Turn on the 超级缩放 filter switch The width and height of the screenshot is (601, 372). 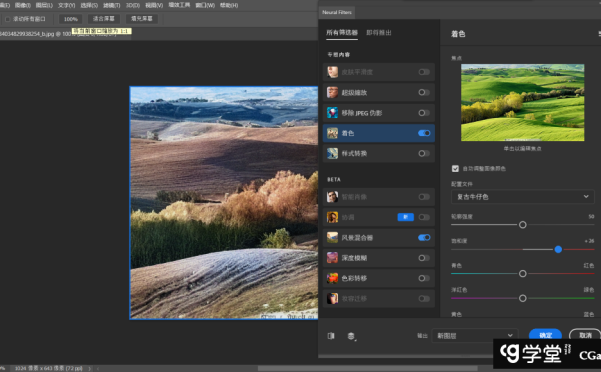(424, 92)
